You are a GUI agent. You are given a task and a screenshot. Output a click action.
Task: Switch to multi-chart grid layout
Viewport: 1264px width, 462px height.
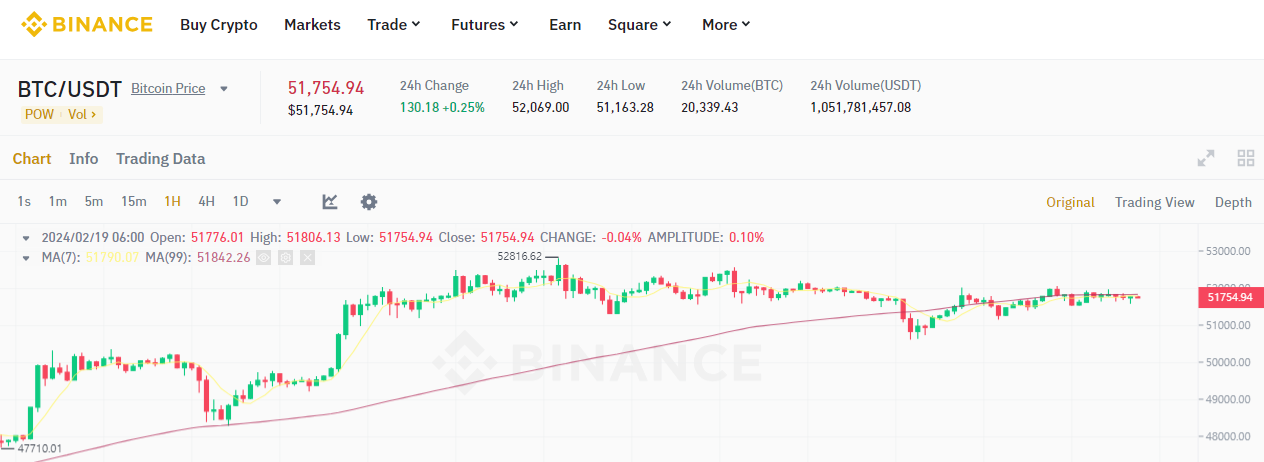[x=1246, y=158]
